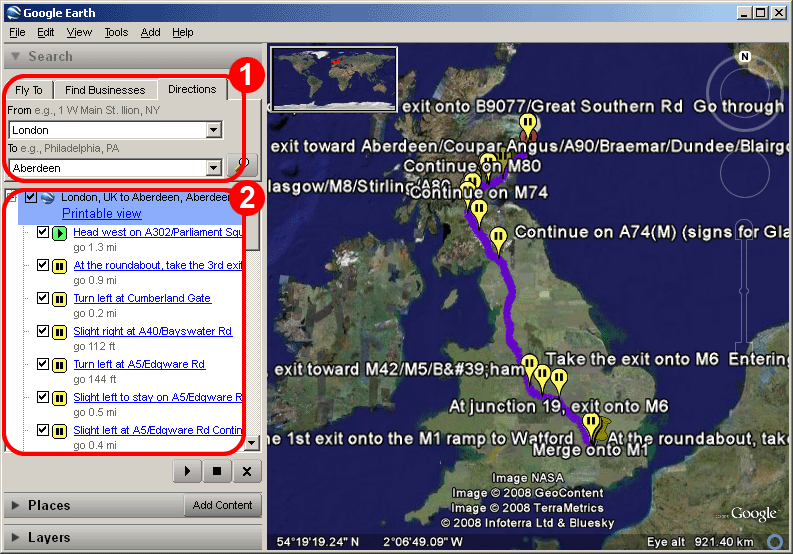Open the From London dropdown list
Image resolution: width=793 pixels, height=554 pixels.
213,130
